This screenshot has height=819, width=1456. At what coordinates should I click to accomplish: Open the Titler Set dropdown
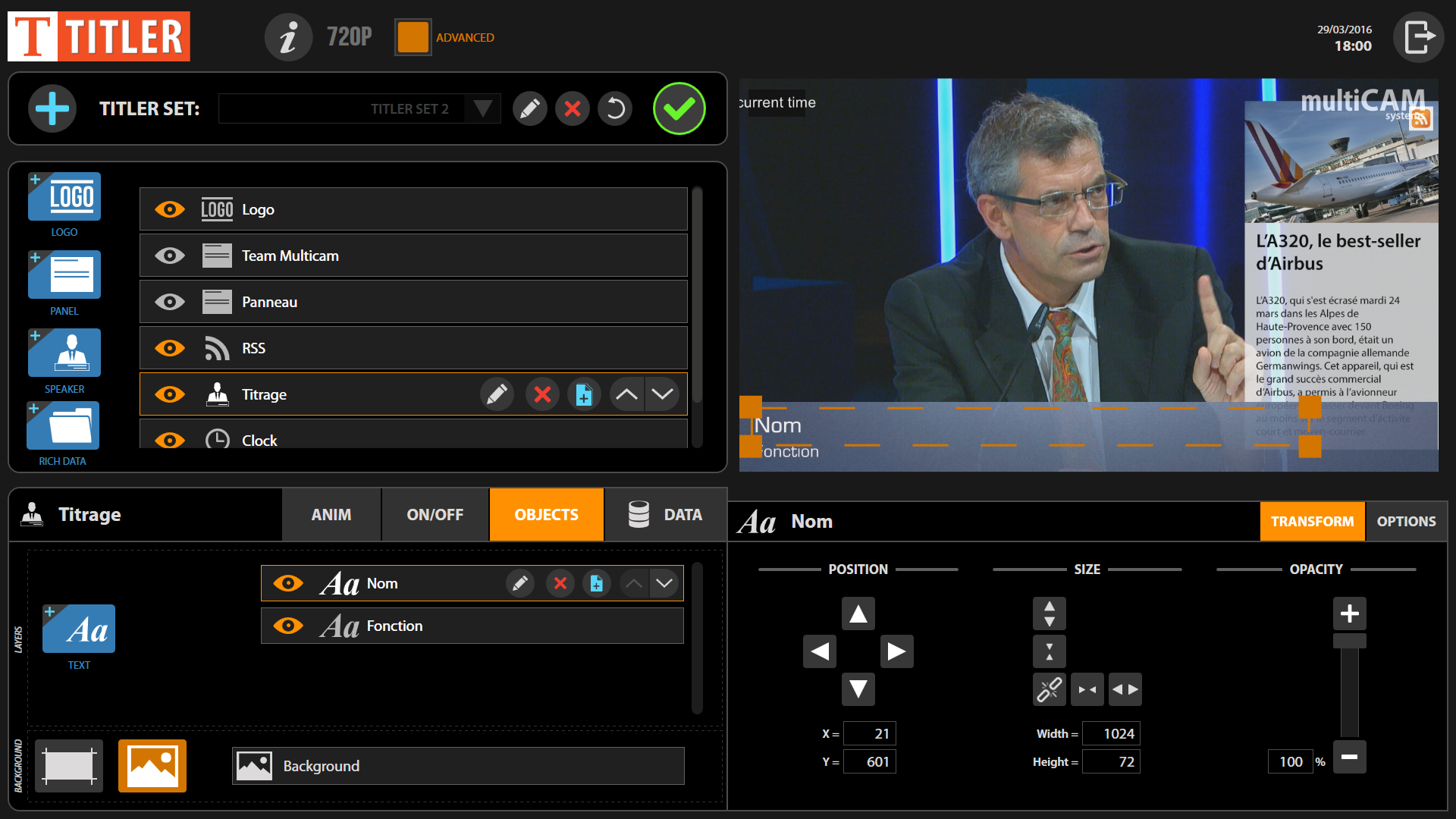pos(482,108)
